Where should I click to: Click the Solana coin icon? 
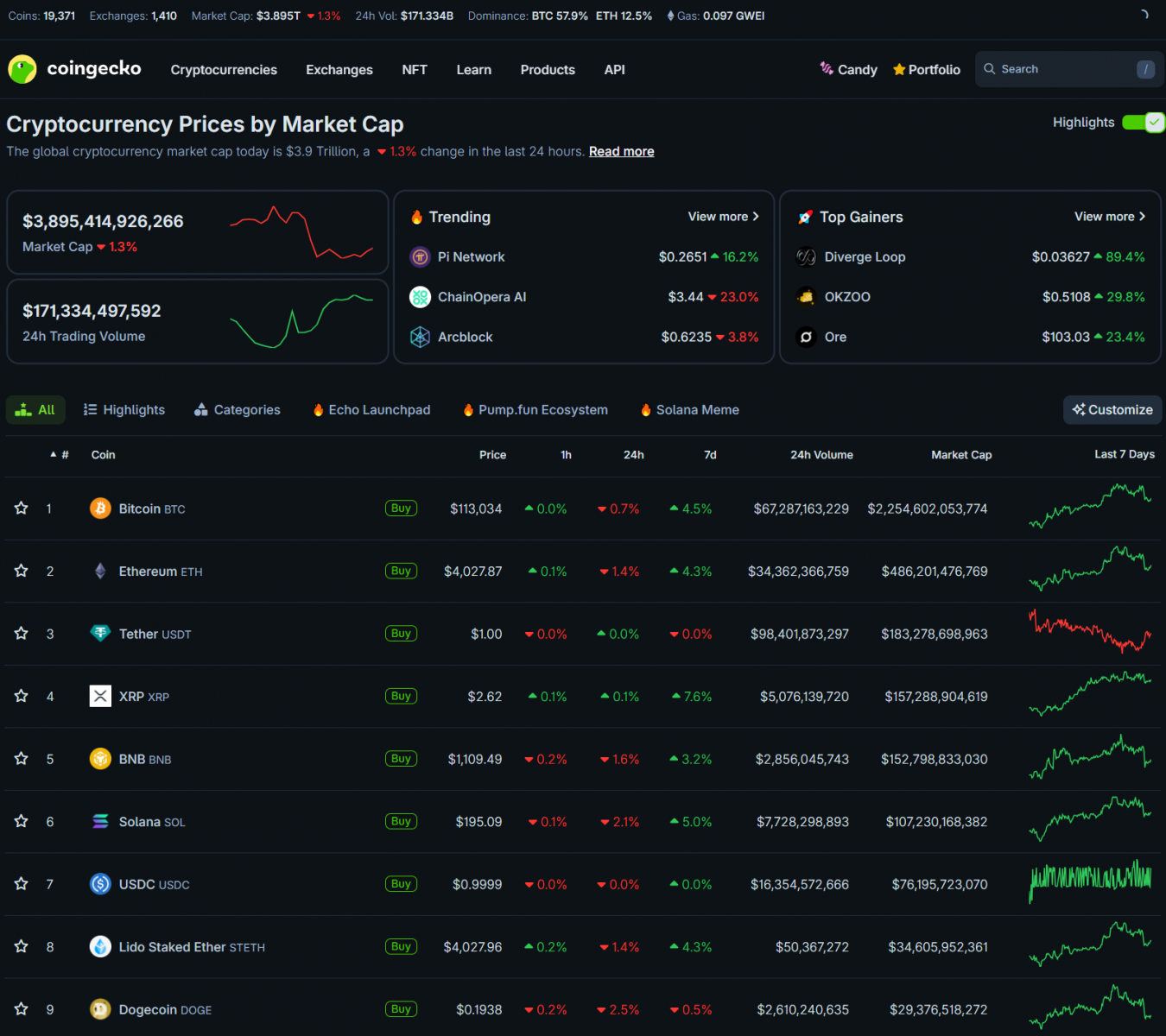click(100, 821)
